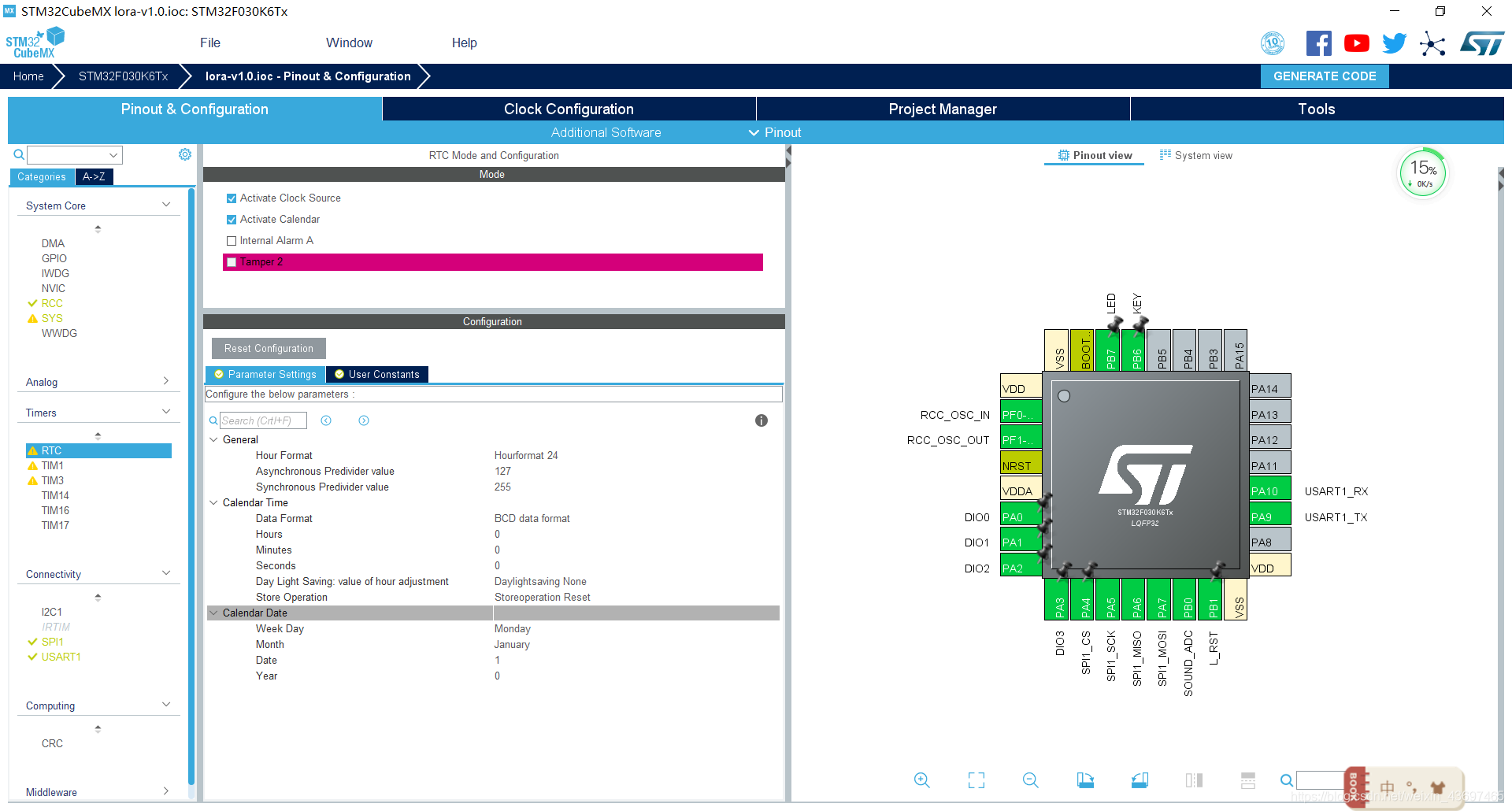Viewport: 1512px width, 811px height.
Task: Open the ST Facebook page icon
Action: (1318, 43)
